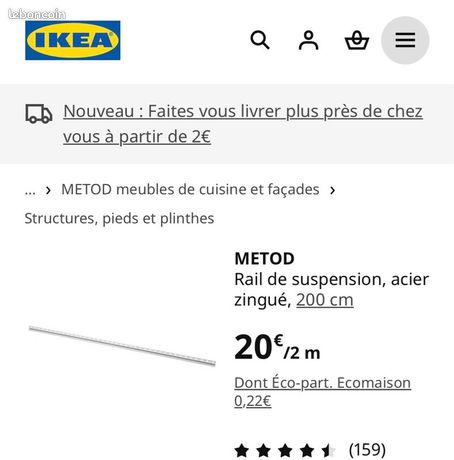454x460 pixels.
Task: Click the delivery truck icon
Action: (39, 114)
